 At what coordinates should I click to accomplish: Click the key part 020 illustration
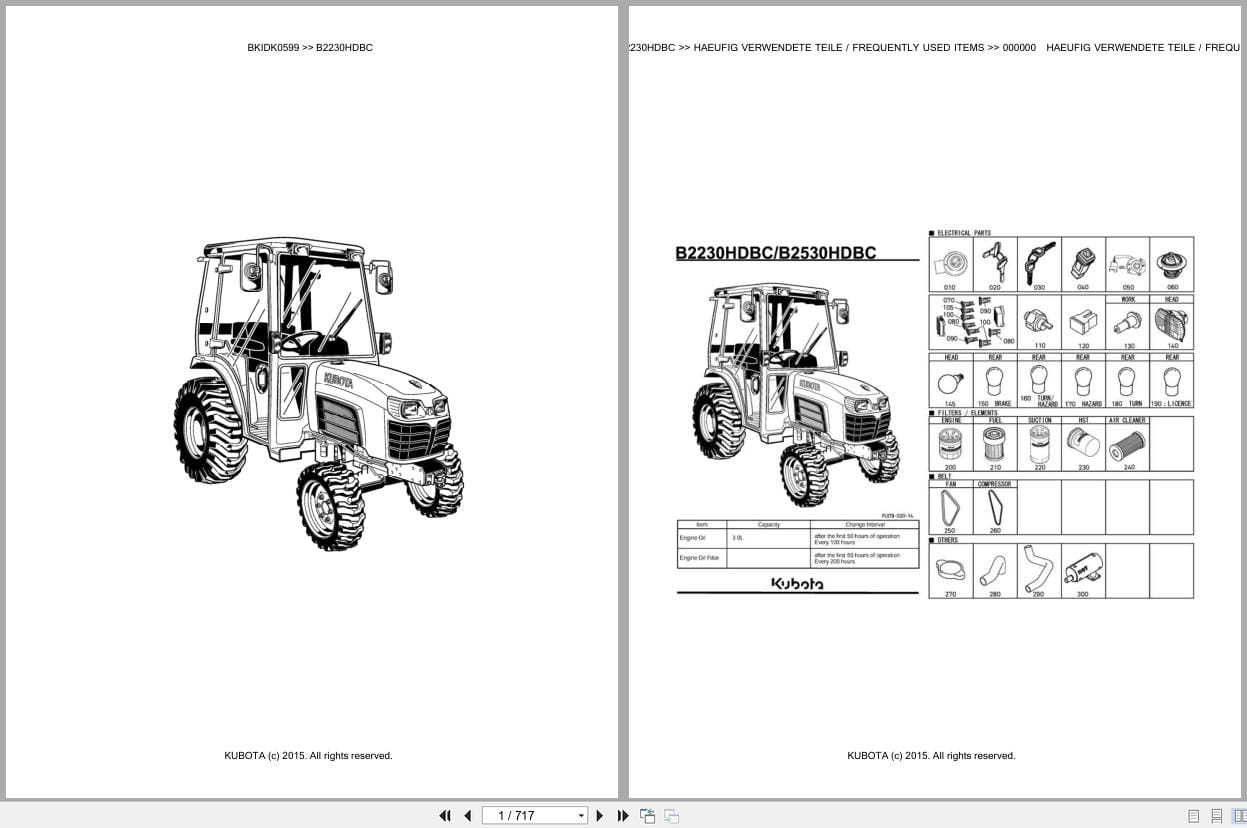tap(994, 264)
